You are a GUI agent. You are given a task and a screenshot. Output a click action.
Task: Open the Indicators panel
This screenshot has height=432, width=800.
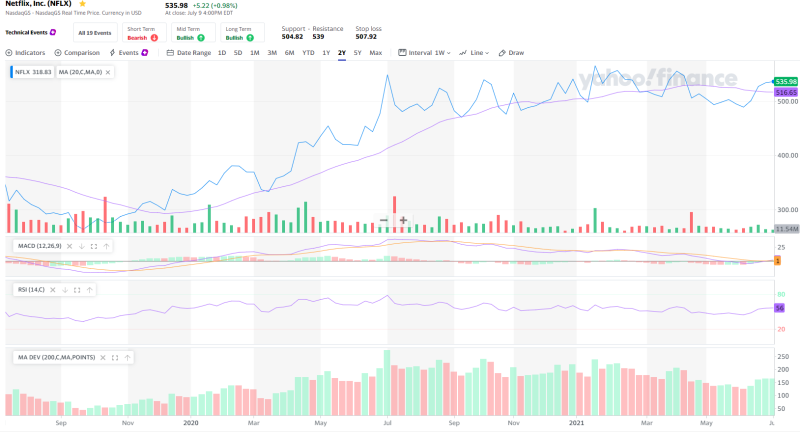(x=25, y=53)
